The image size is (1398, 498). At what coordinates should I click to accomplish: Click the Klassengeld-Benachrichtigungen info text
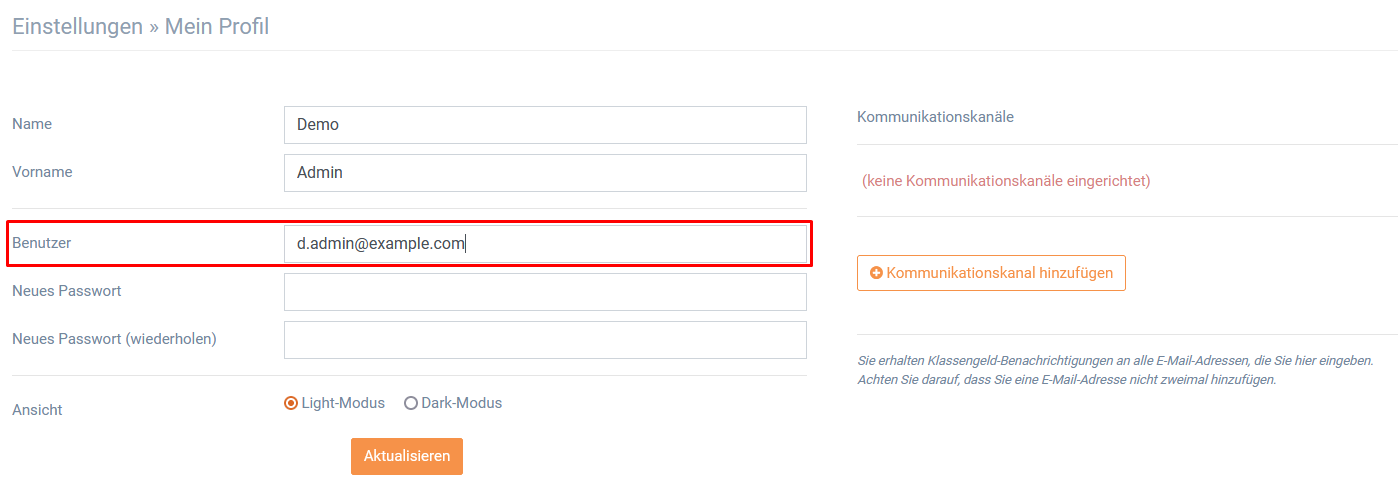[1115, 370]
